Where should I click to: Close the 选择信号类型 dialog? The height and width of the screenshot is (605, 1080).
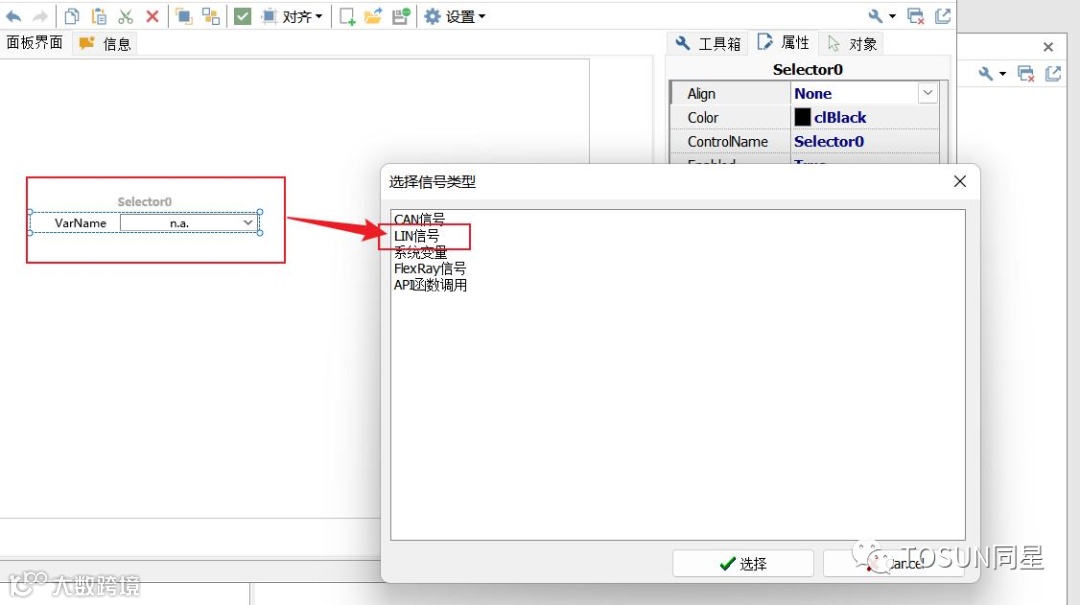pos(959,181)
